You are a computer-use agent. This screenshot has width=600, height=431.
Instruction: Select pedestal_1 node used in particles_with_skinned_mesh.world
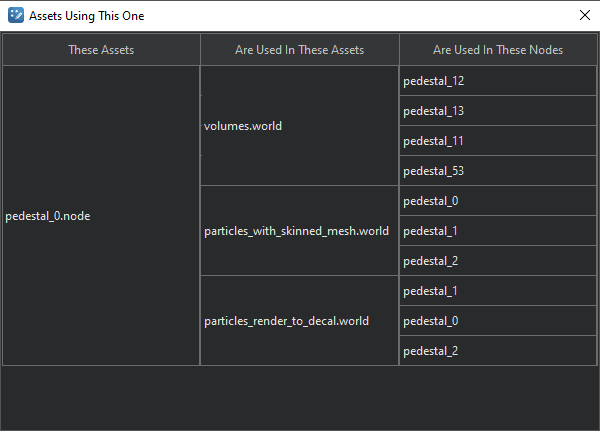click(x=431, y=231)
